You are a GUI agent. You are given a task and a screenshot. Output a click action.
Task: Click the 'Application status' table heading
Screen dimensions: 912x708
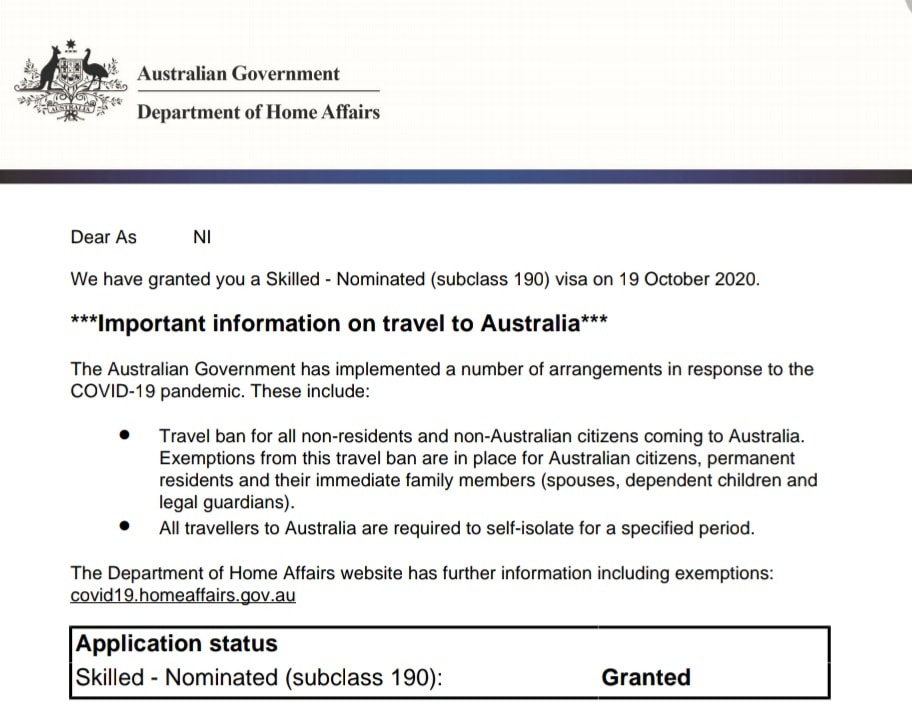177,643
